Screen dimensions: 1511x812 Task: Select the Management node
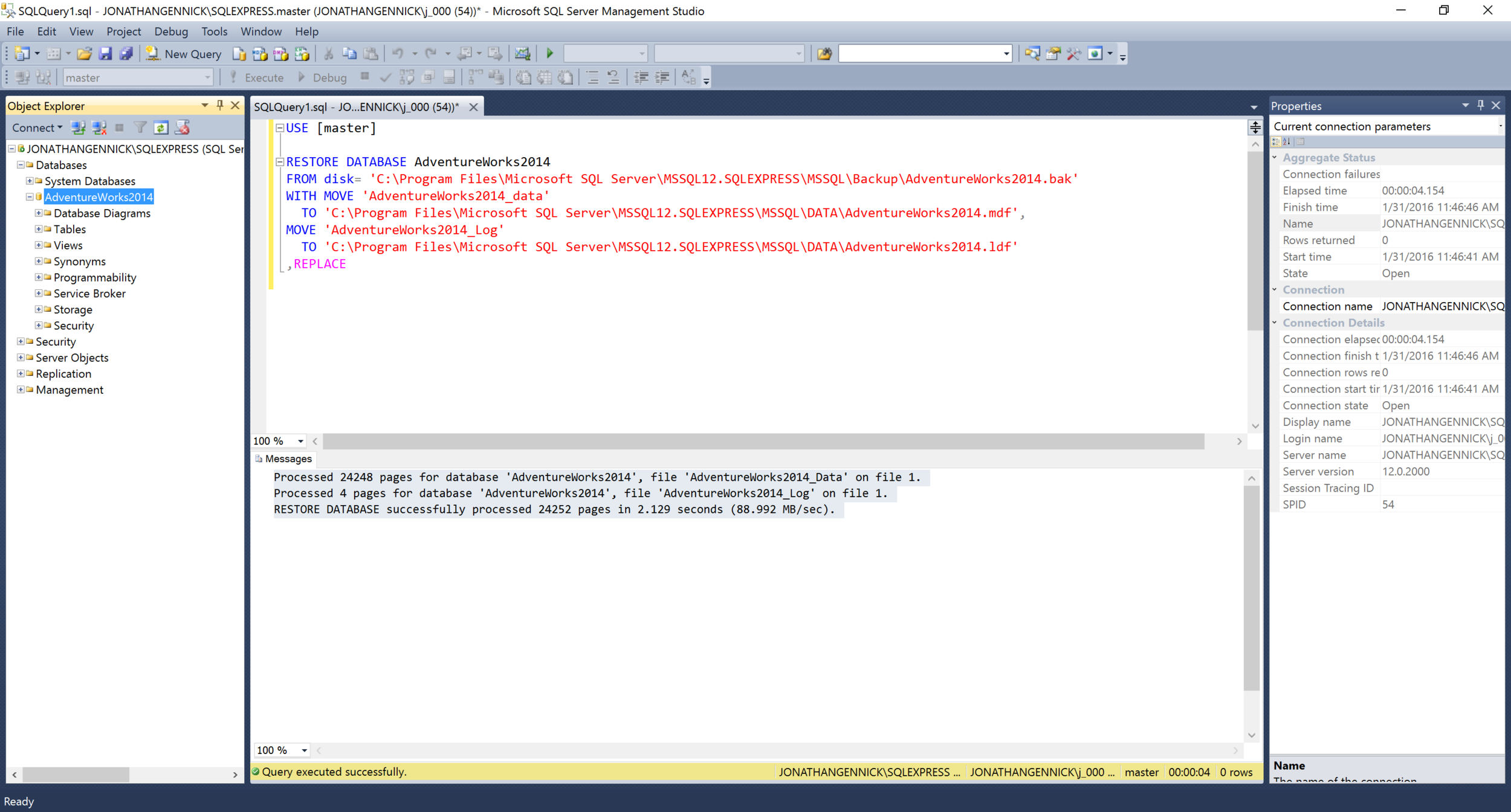pos(70,390)
